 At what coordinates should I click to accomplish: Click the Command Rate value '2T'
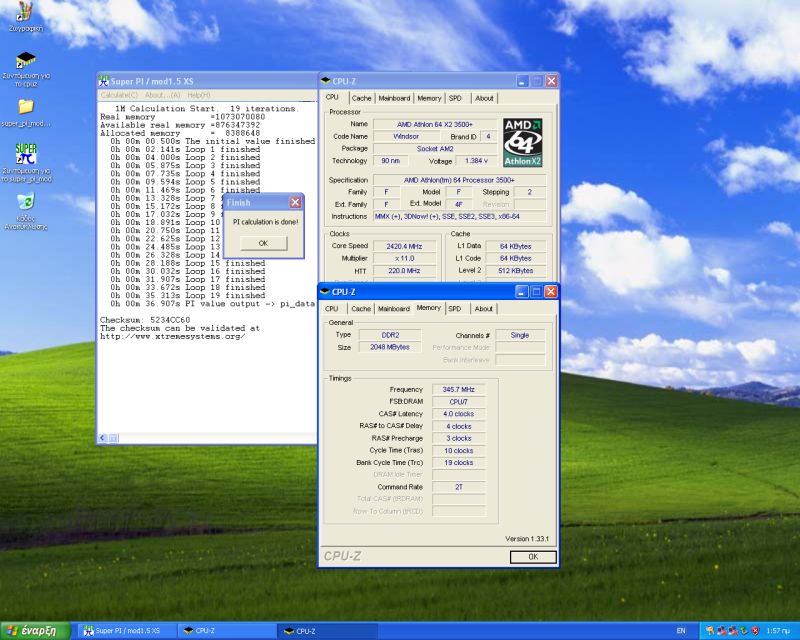459,487
